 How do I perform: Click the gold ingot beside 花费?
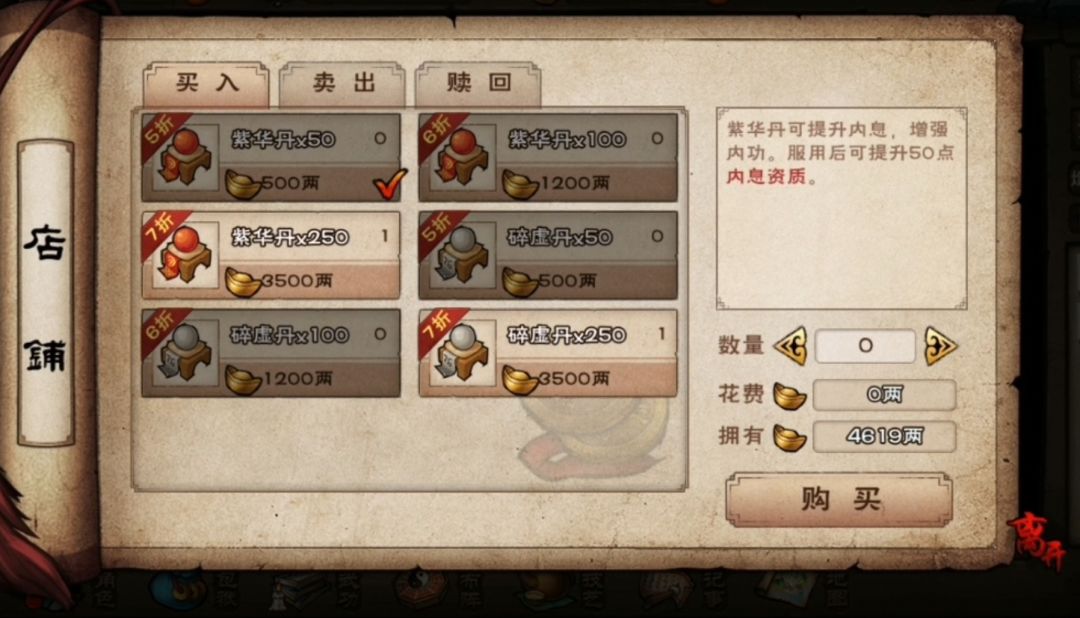coord(789,396)
